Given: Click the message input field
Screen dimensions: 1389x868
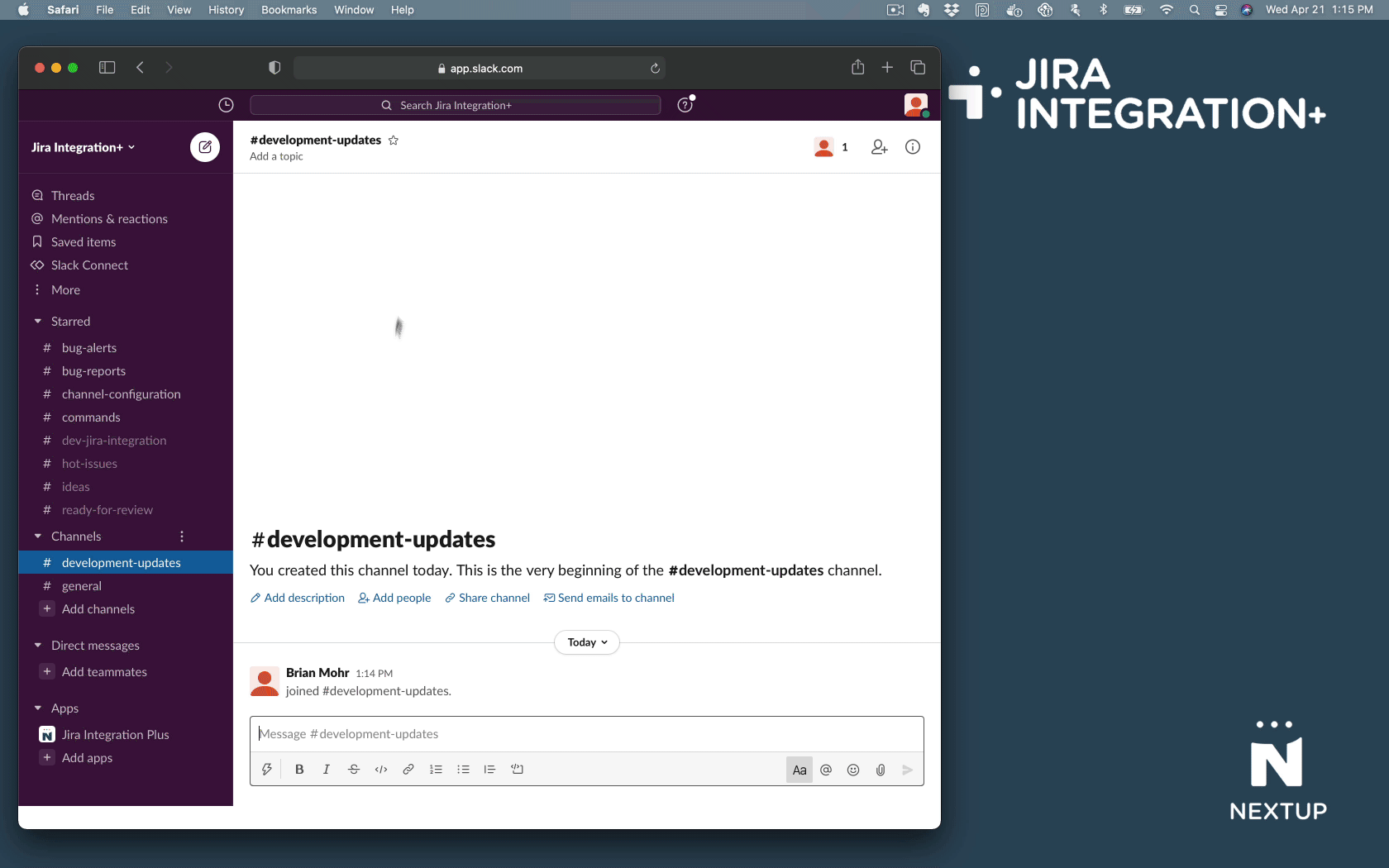Looking at the screenshot, I should coord(587,734).
